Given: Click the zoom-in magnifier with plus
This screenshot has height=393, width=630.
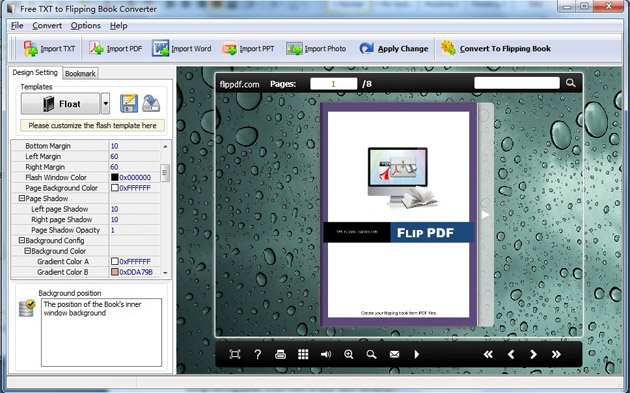Looking at the screenshot, I should click(349, 354).
